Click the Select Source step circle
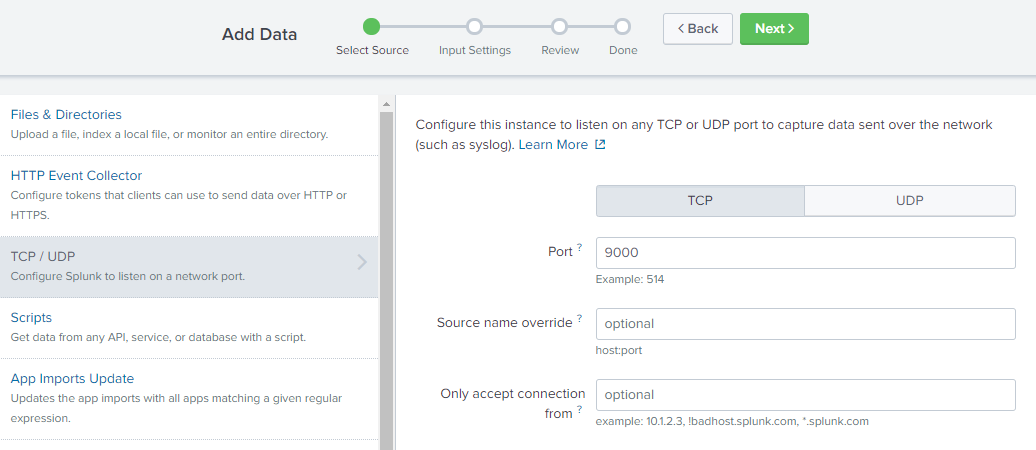 [x=372, y=27]
